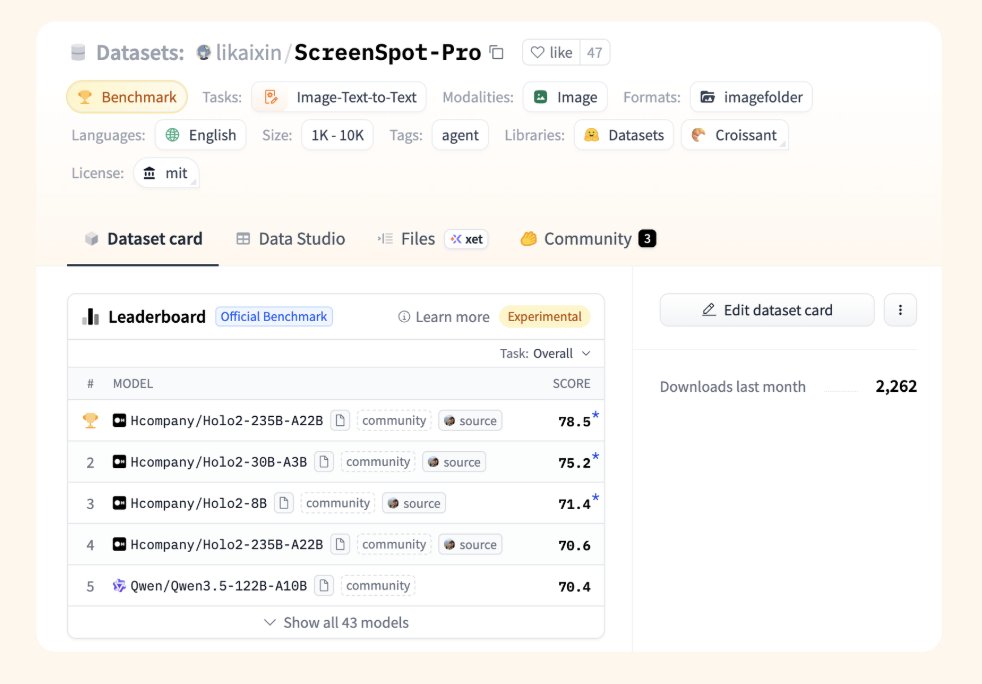Click document icon for Qwen3.5-122B-A10B
This screenshot has height=684, width=982.
pyautogui.click(x=324, y=586)
